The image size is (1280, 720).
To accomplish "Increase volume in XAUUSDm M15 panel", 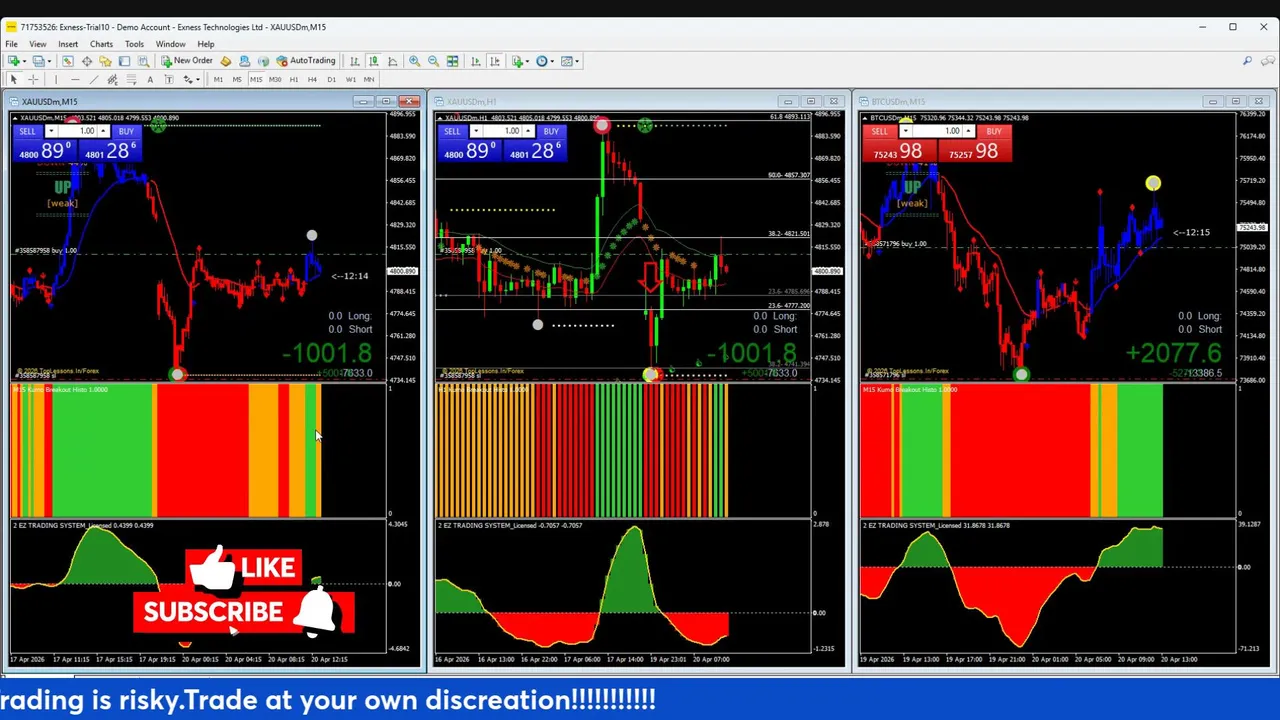I will tap(103, 131).
